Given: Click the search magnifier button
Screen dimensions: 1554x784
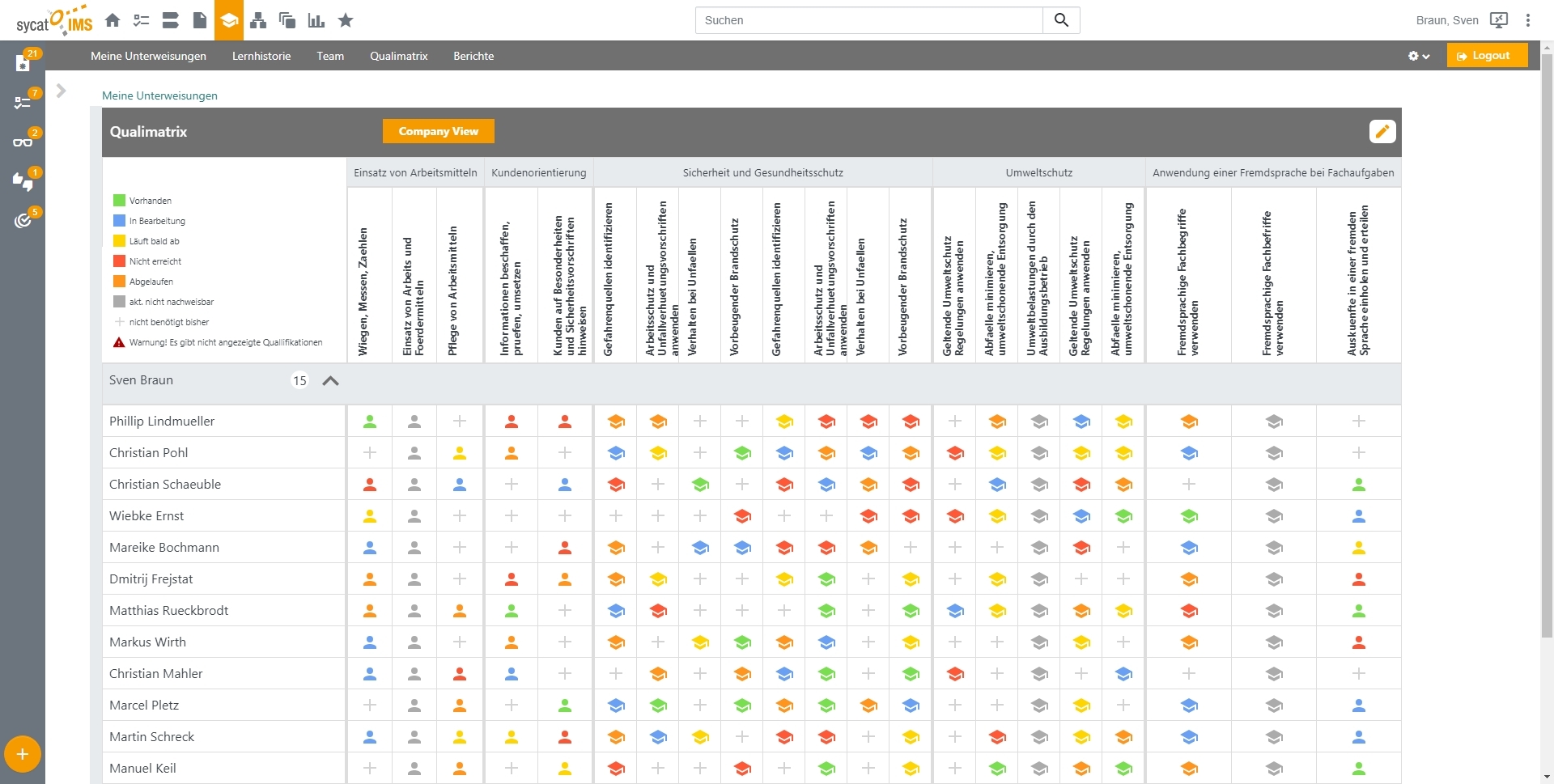Looking at the screenshot, I should tap(1061, 20).
